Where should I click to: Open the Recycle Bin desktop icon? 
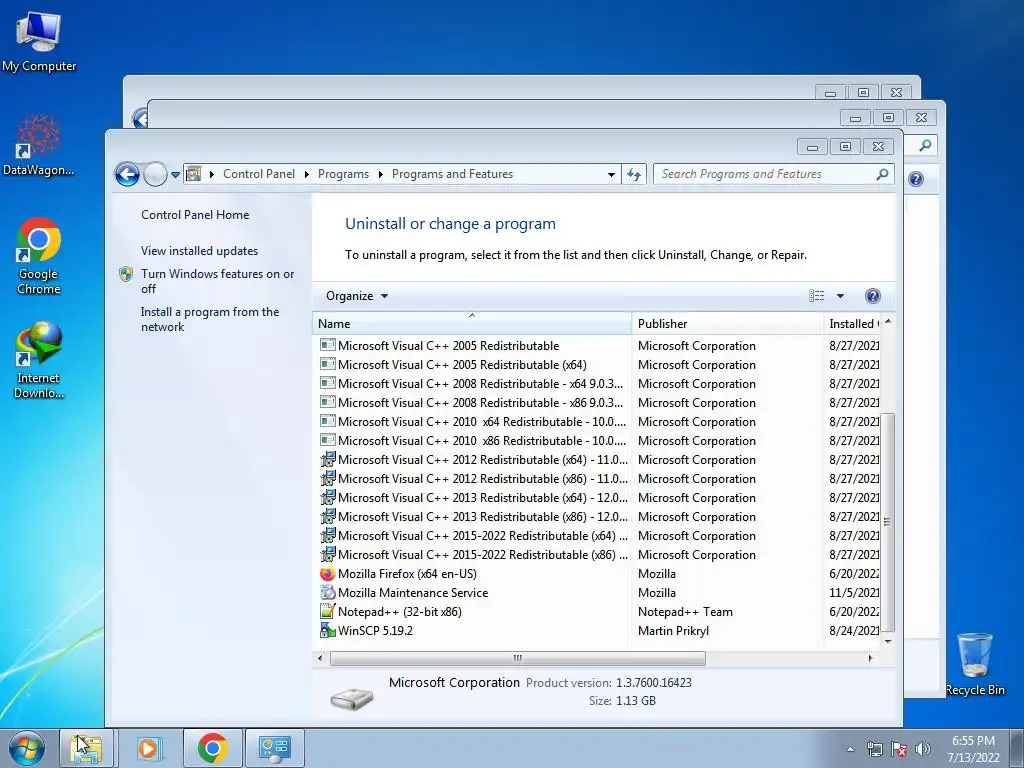975,664
